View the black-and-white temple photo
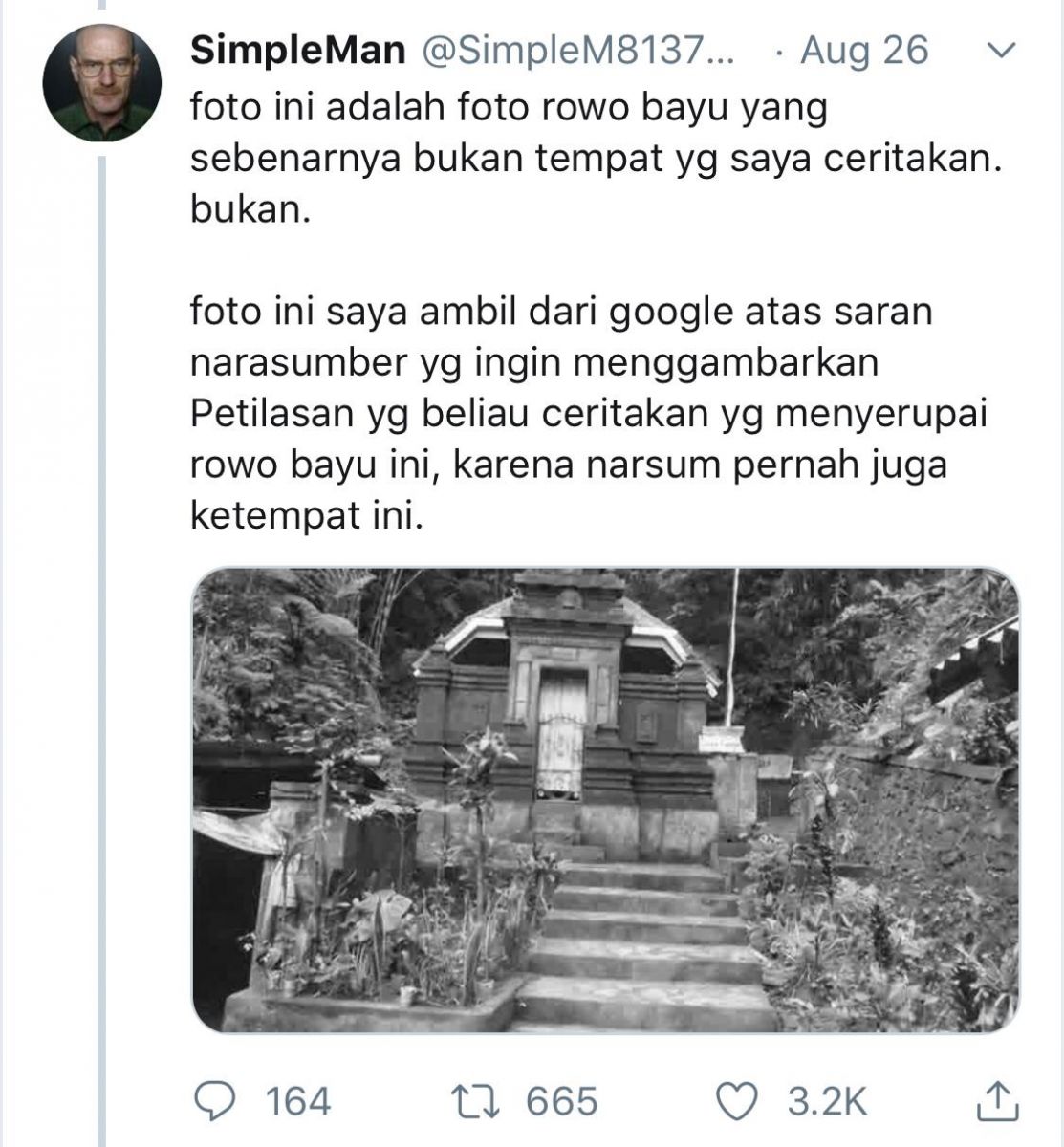Screen dimensions: 1064x1147 coord(605,799)
